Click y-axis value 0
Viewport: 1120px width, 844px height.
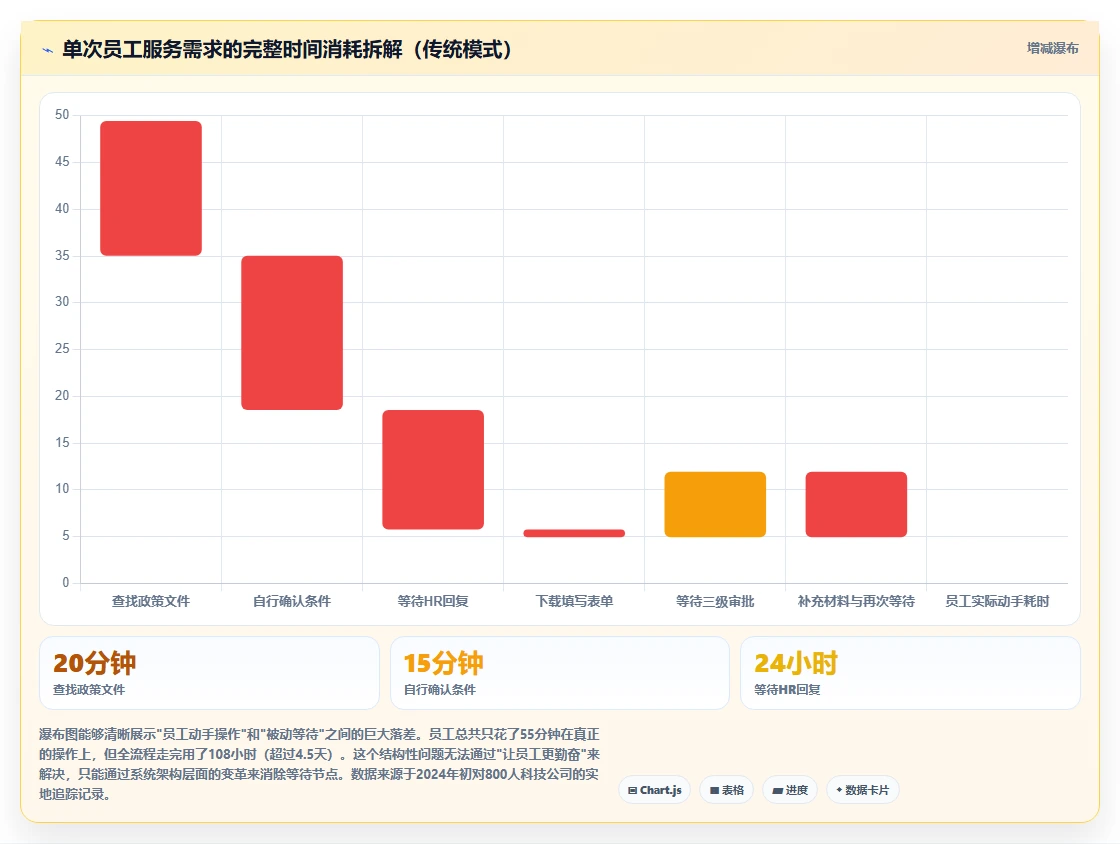pyautogui.click(x=66, y=583)
